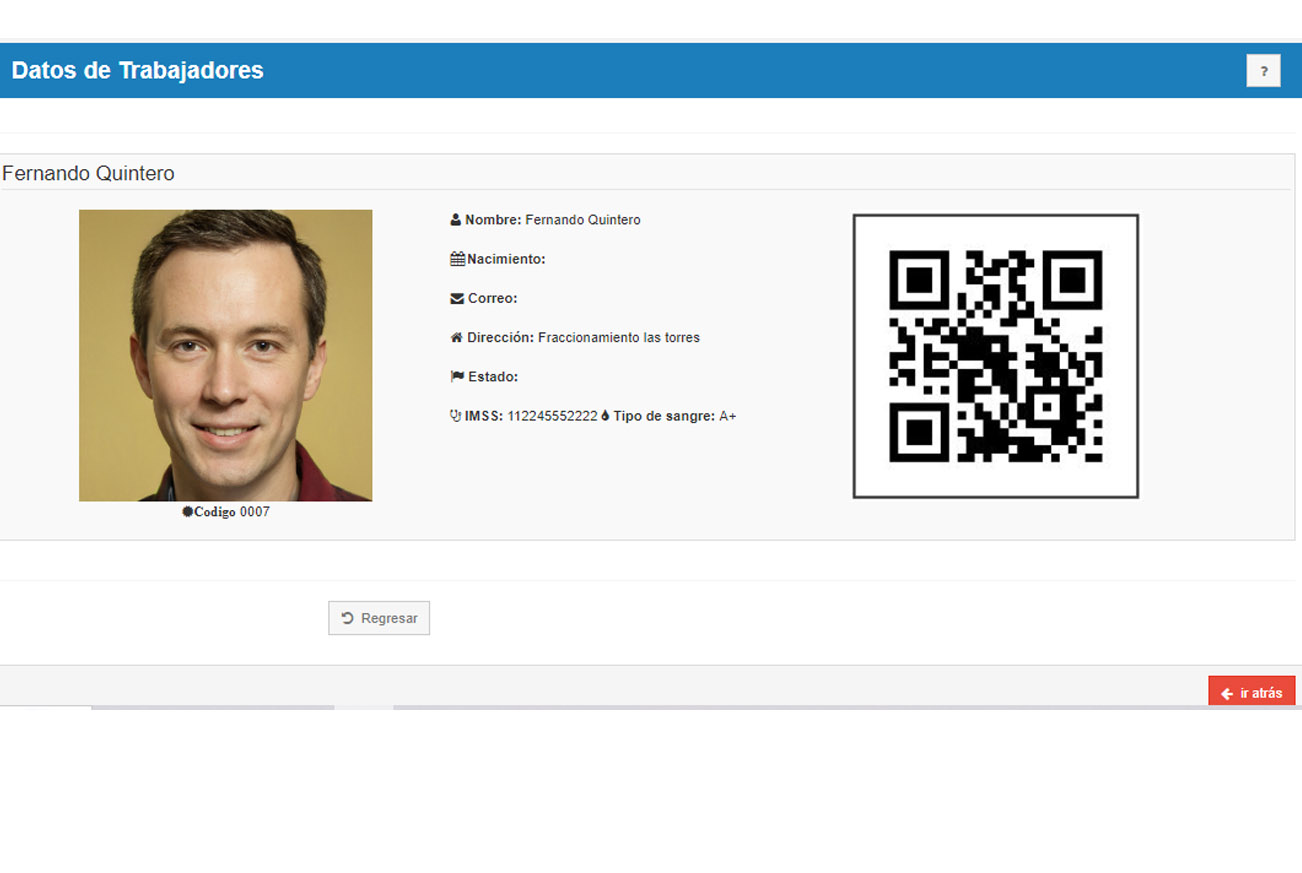The height and width of the screenshot is (873, 1302).
Task: Open the help question mark button
Action: (x=1263, y=71)
